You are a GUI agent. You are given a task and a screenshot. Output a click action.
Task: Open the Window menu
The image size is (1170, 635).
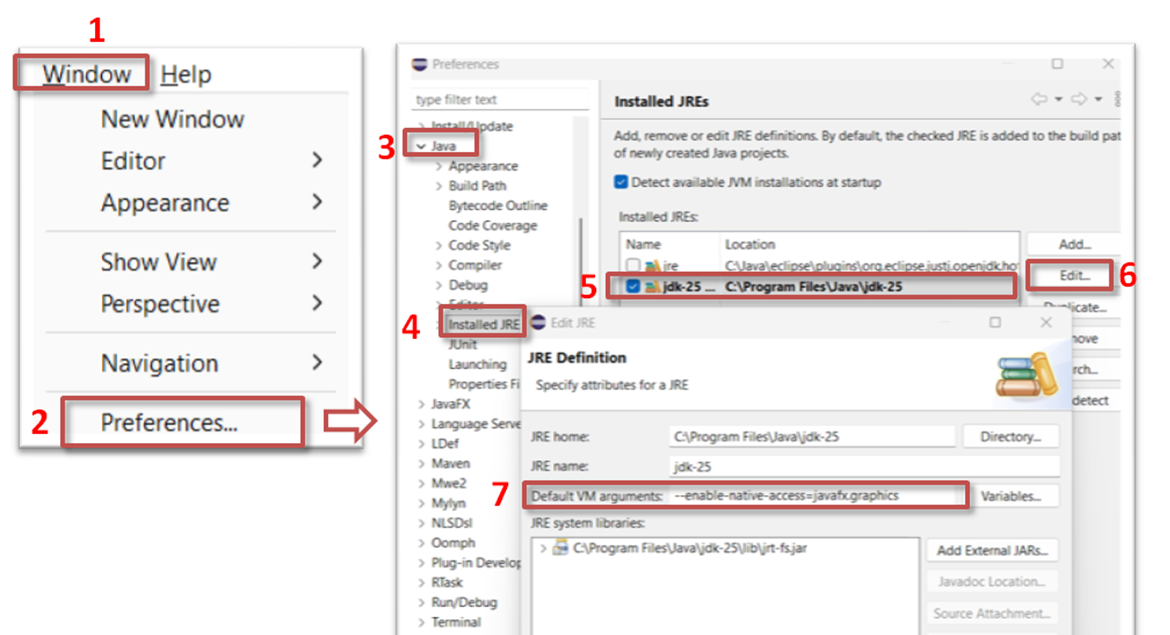pyautogui.click(x=78, y=73)
